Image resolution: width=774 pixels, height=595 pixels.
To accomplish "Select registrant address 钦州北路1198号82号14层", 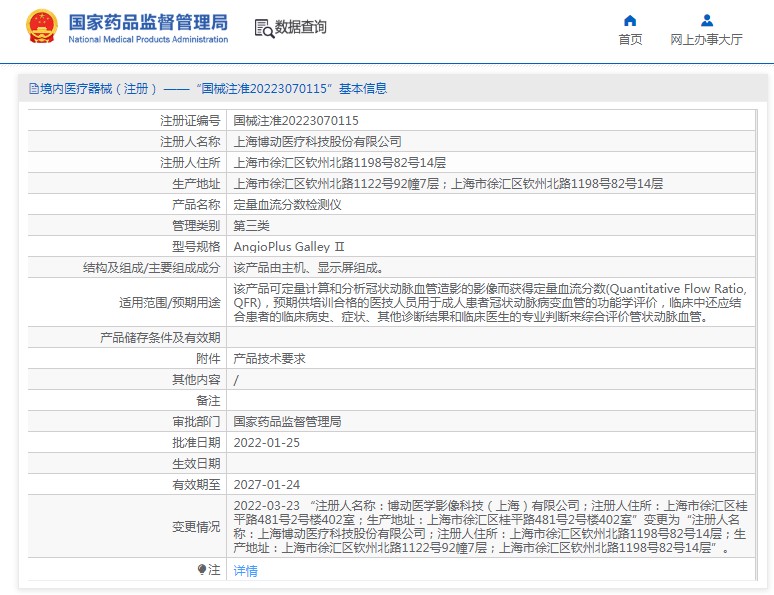I will point(340,162).
